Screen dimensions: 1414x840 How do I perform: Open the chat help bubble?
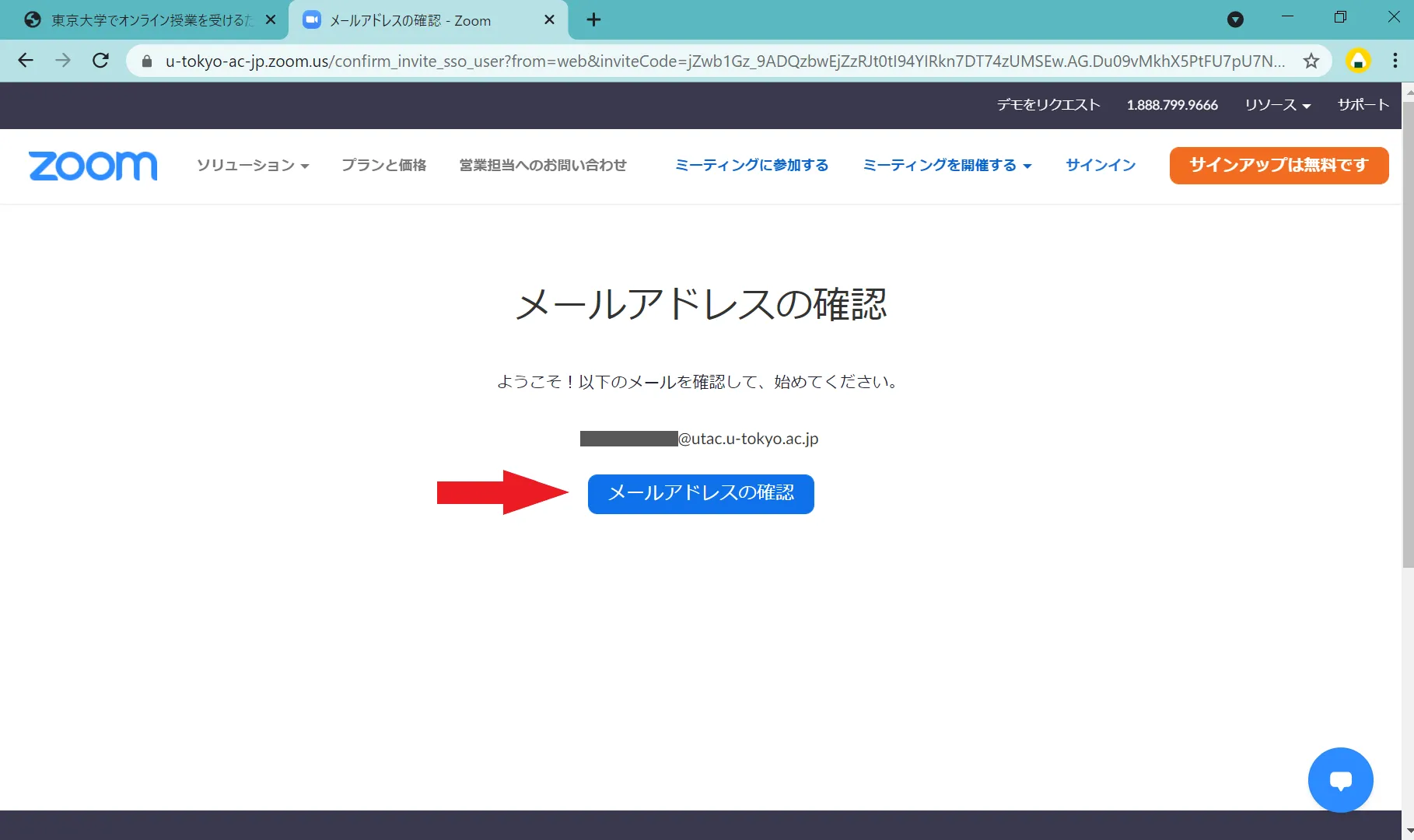click(1340, 779)
